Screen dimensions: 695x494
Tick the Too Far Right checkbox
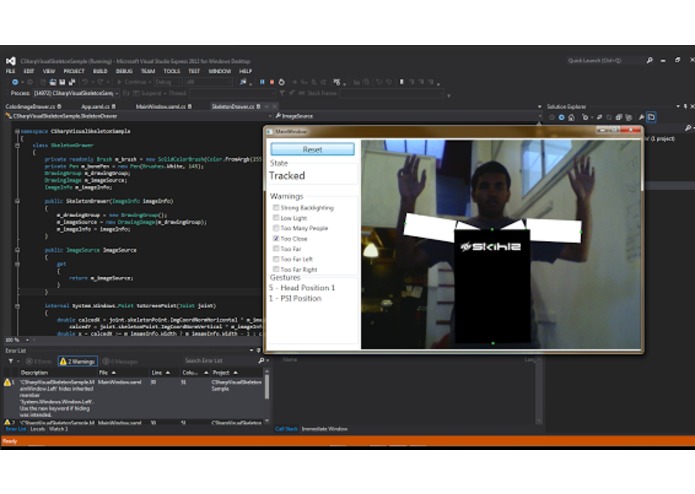click(x=276, y=269)
